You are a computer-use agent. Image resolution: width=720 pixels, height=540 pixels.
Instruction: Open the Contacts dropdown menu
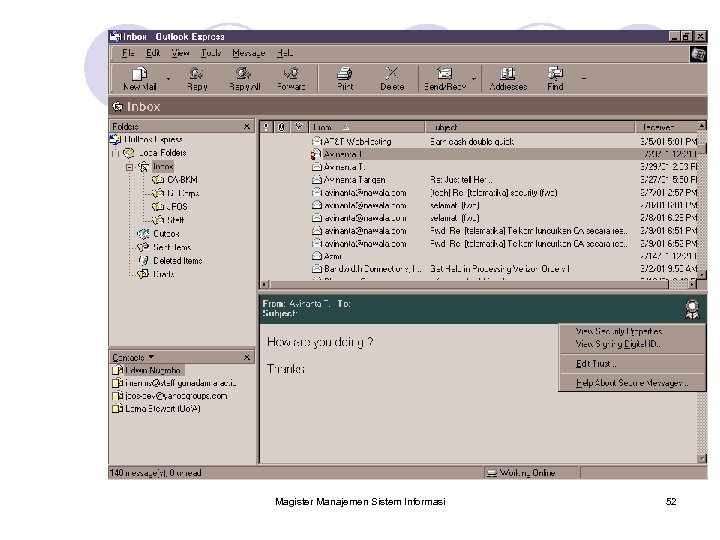(x=133, y=357)
